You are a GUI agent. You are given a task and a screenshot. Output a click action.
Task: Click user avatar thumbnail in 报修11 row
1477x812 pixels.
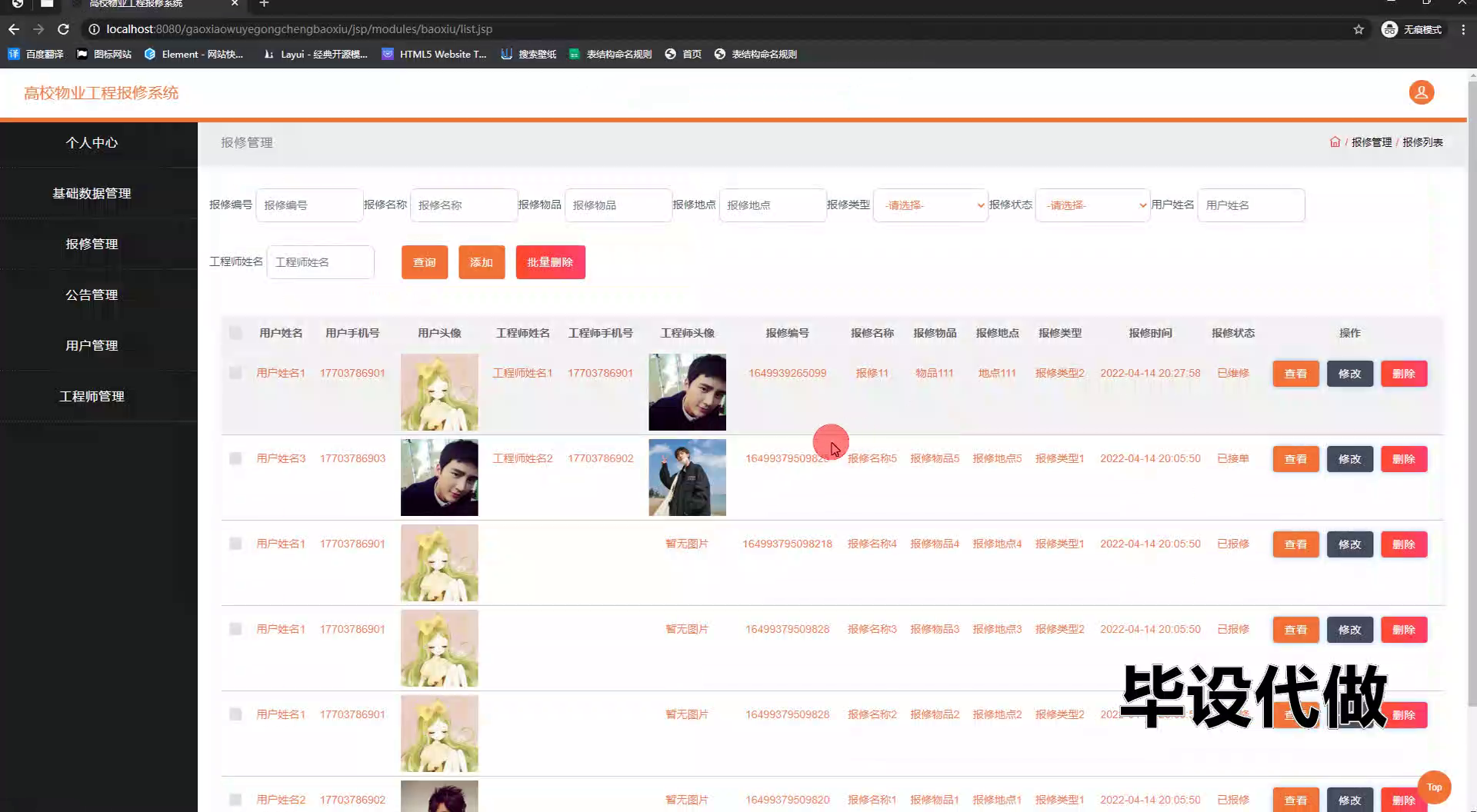(439, 392)
